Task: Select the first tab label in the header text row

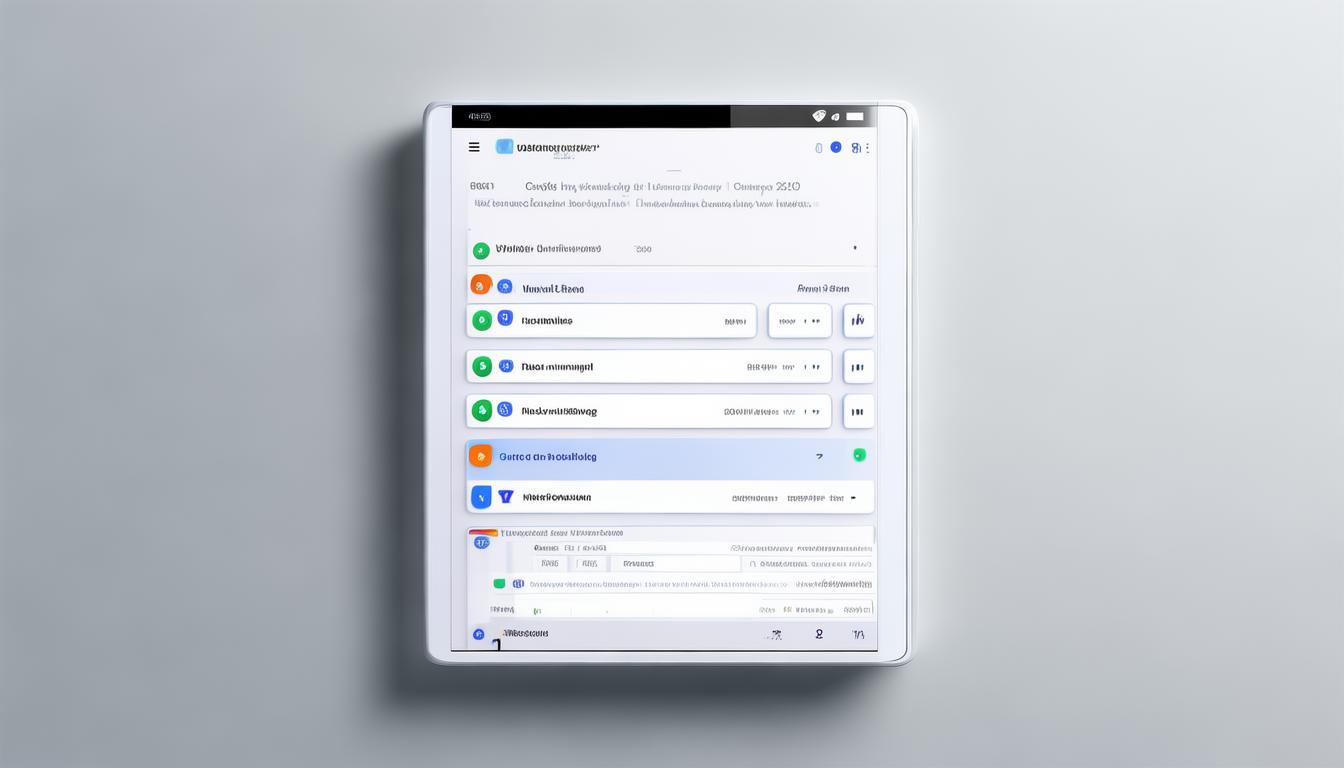Action: 482,186
